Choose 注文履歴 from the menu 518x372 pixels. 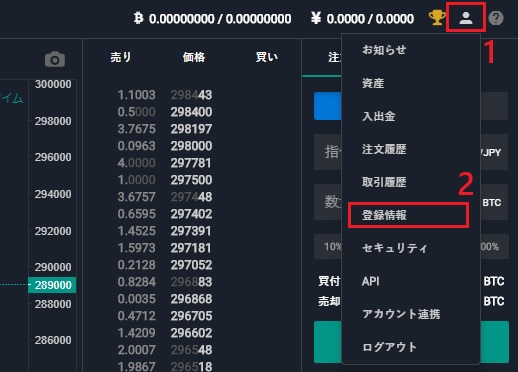tap(384, 149)
